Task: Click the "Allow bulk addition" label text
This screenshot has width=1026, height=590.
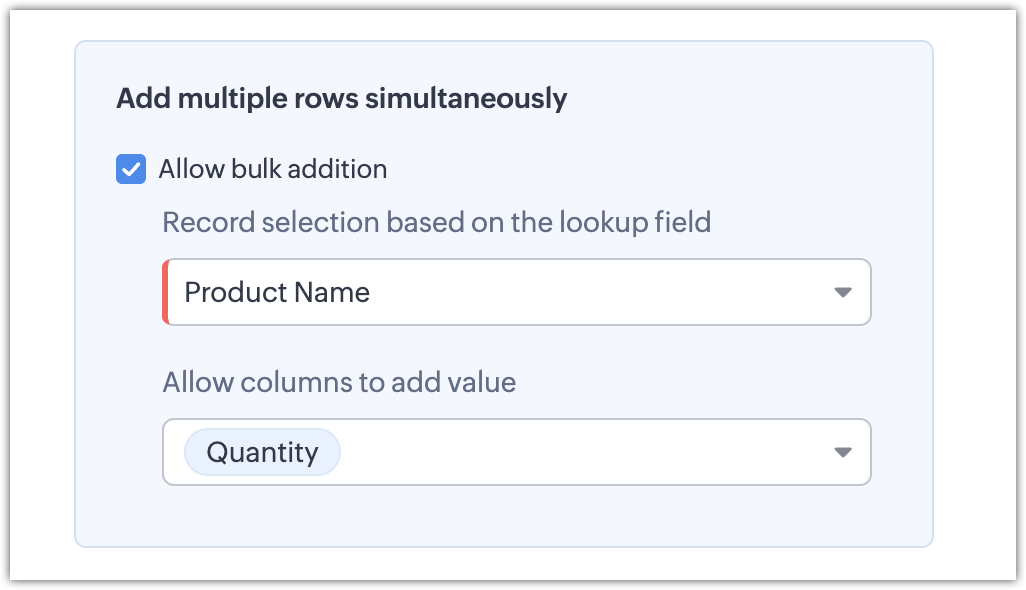Action: pyautogui.click(x=272, y=169)
